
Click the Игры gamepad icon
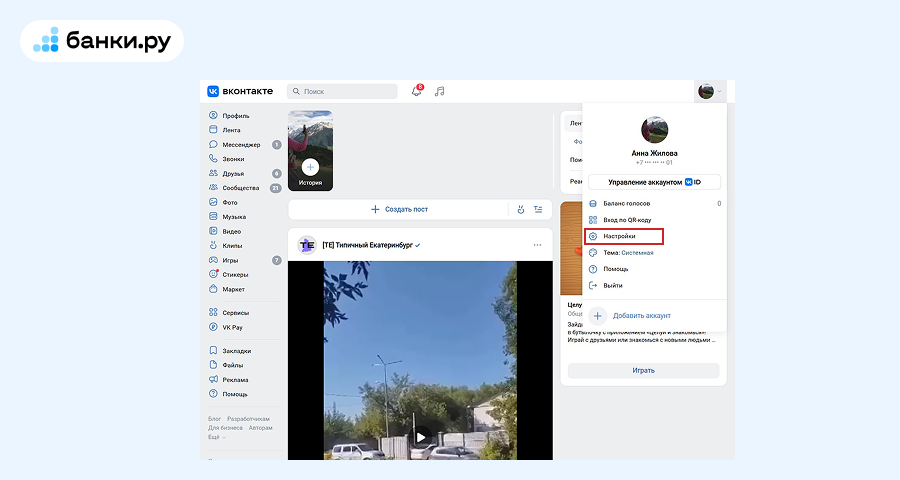pos(213,260)
